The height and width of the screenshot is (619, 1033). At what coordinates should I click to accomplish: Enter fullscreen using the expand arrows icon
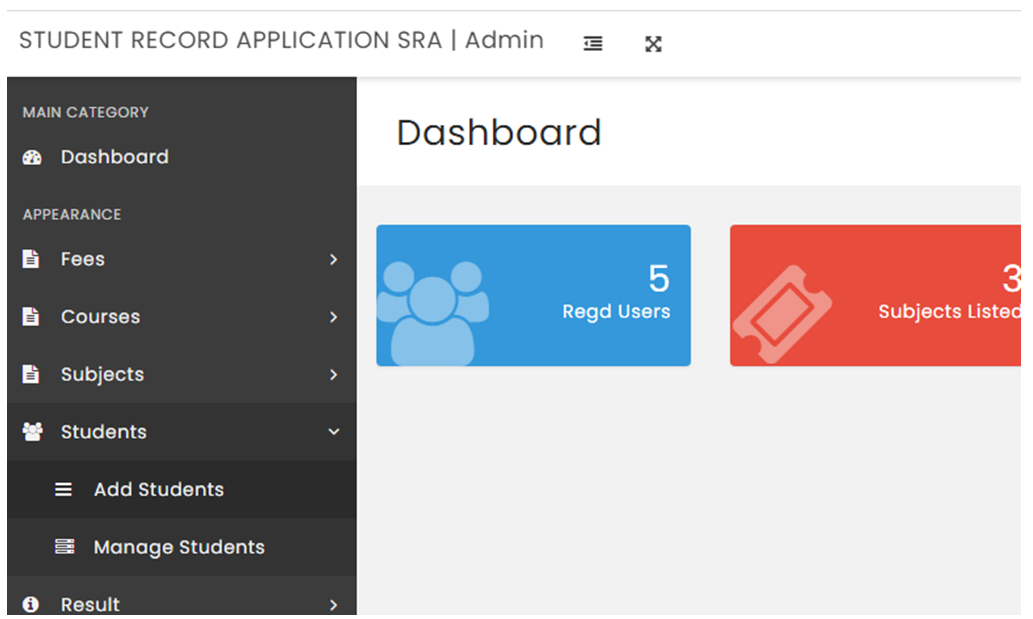click(653, 44)
